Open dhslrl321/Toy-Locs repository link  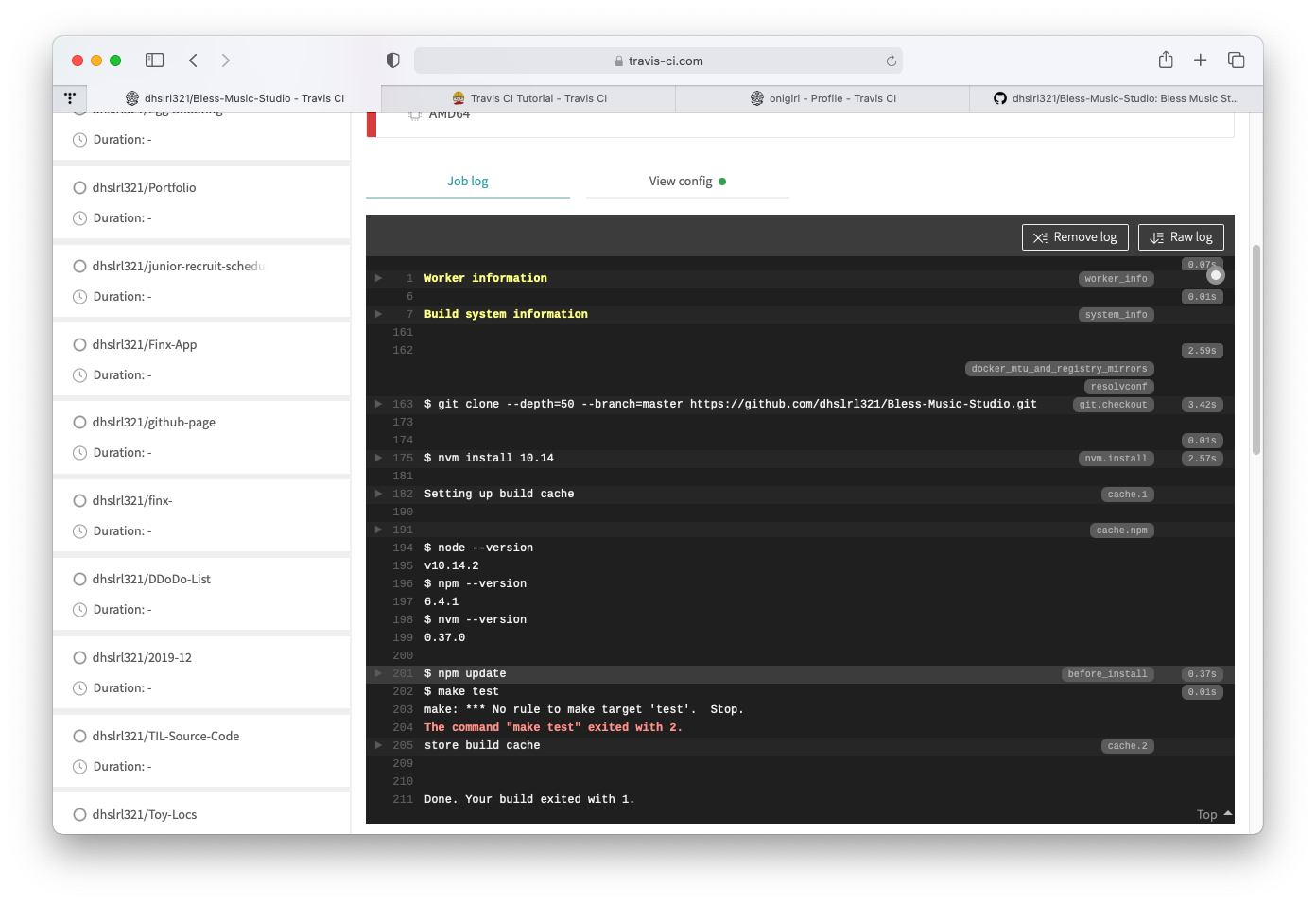(x=145, y=814)
